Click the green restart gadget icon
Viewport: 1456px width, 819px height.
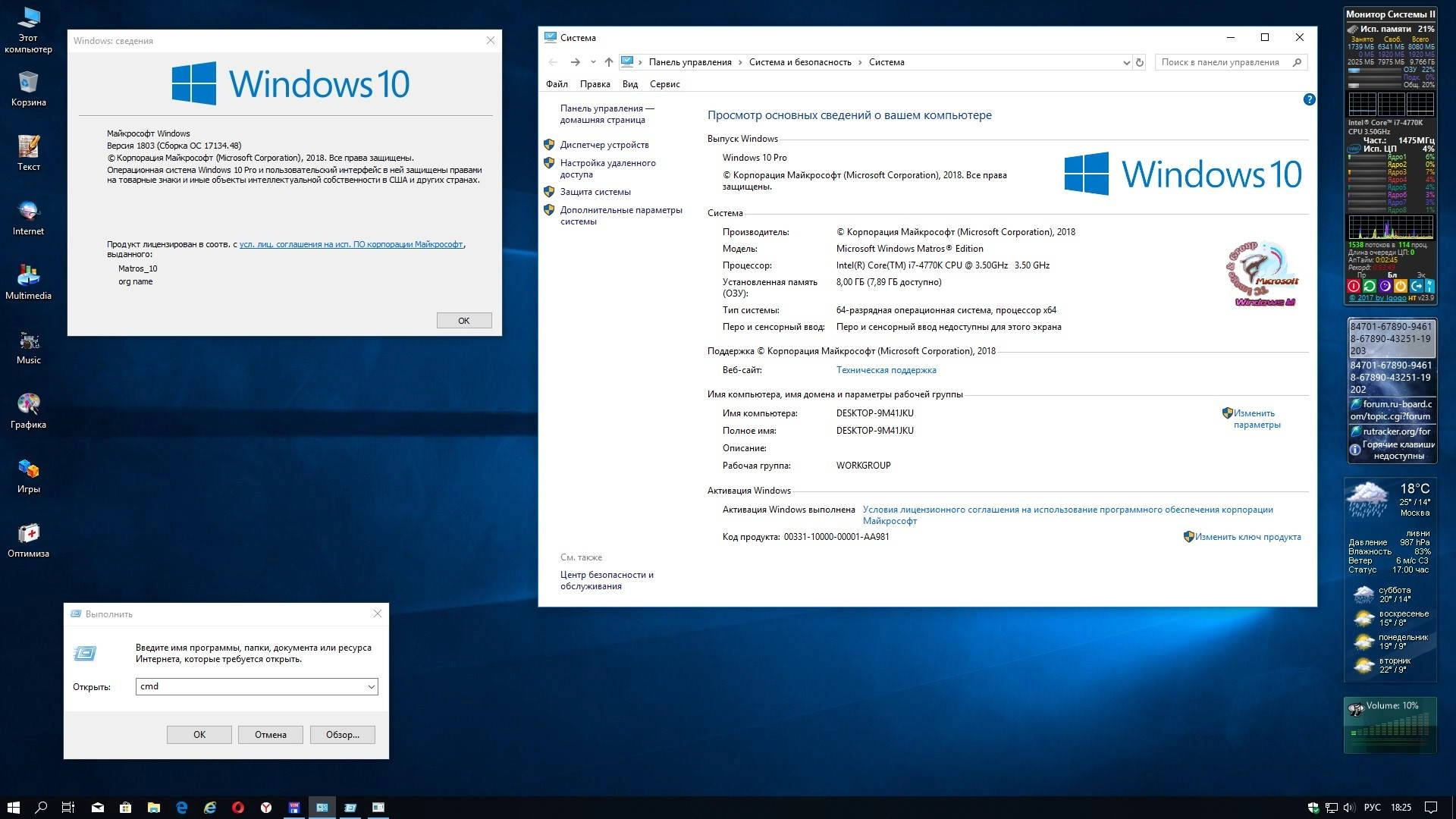click(x=1370, y=286)
